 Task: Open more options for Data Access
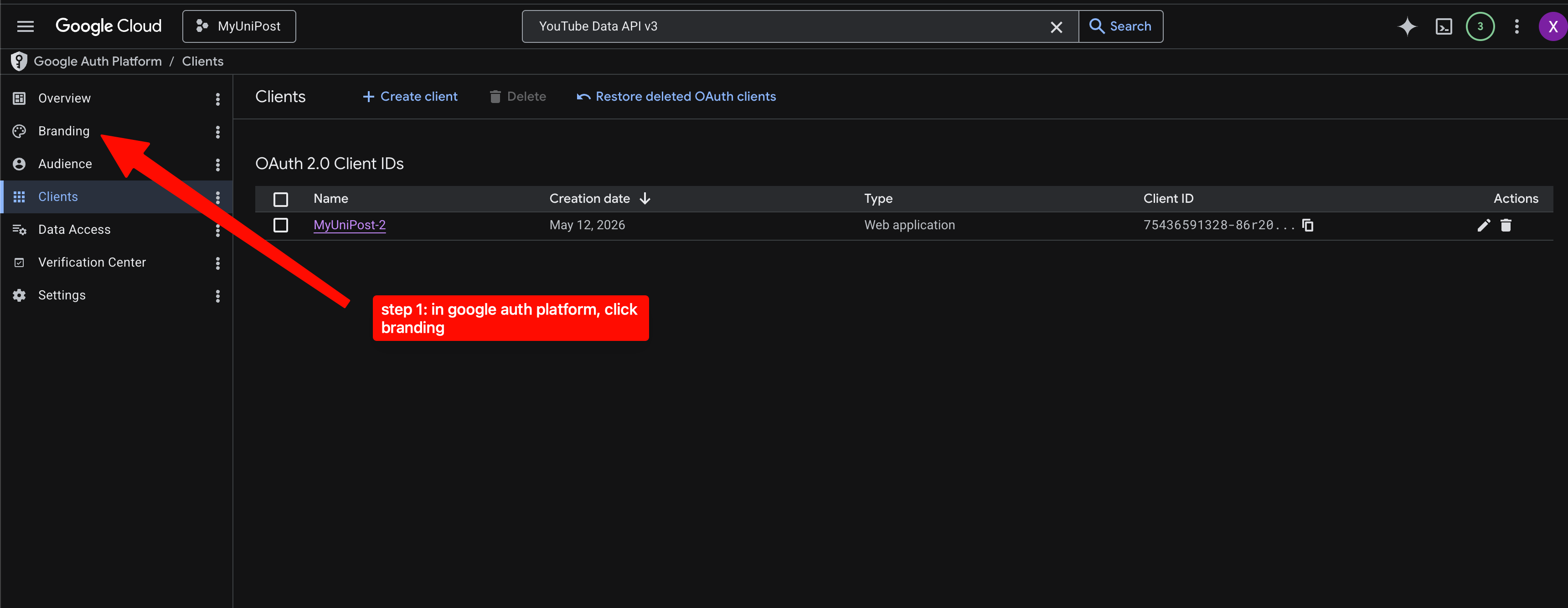click(217, 231)
